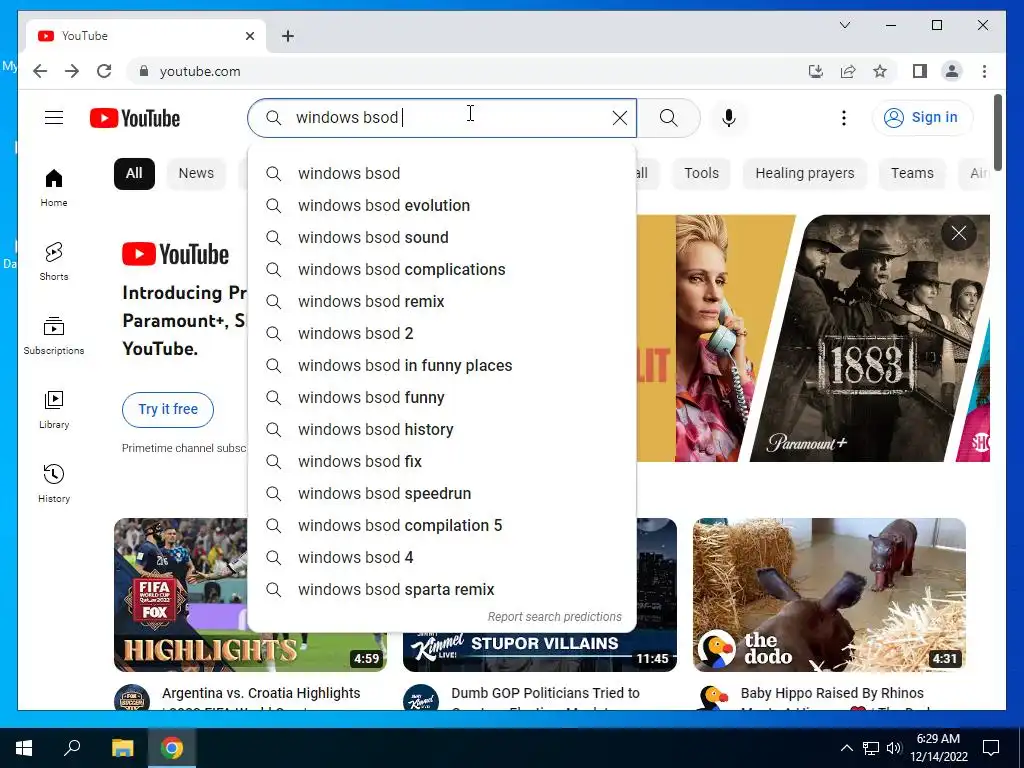Dismiss the Paramount+ promo banner

[958, 233]
